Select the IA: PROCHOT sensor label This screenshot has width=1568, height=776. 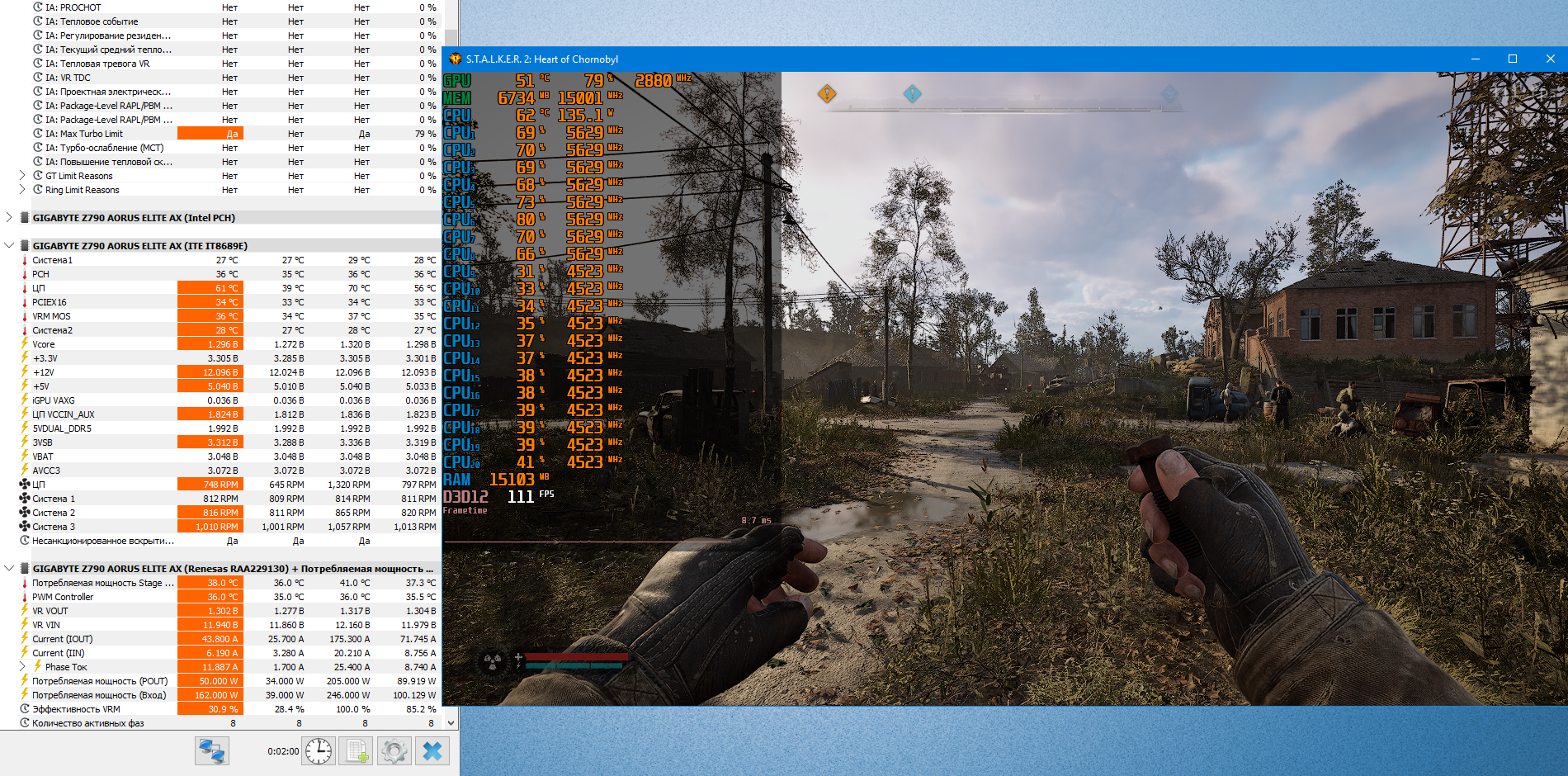(73, 7)
